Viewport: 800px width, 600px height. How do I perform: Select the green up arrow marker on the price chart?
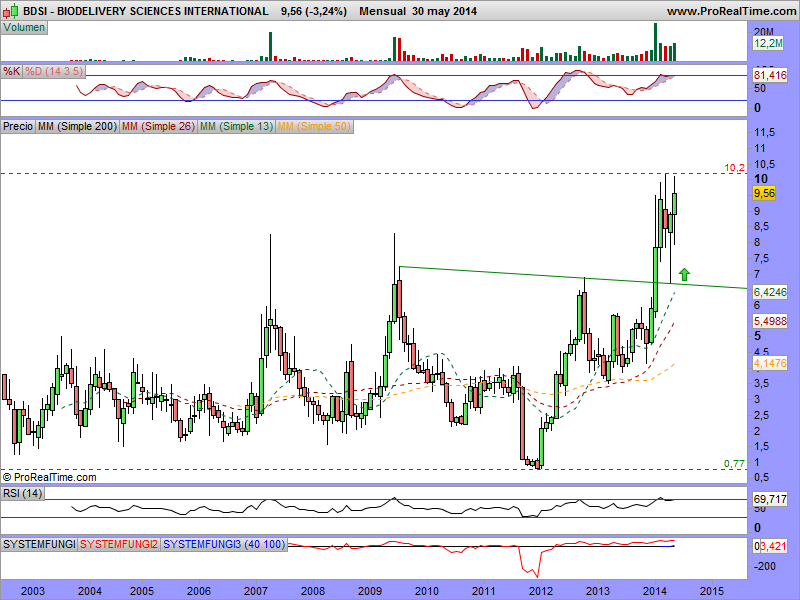click(x=684, y=274)
